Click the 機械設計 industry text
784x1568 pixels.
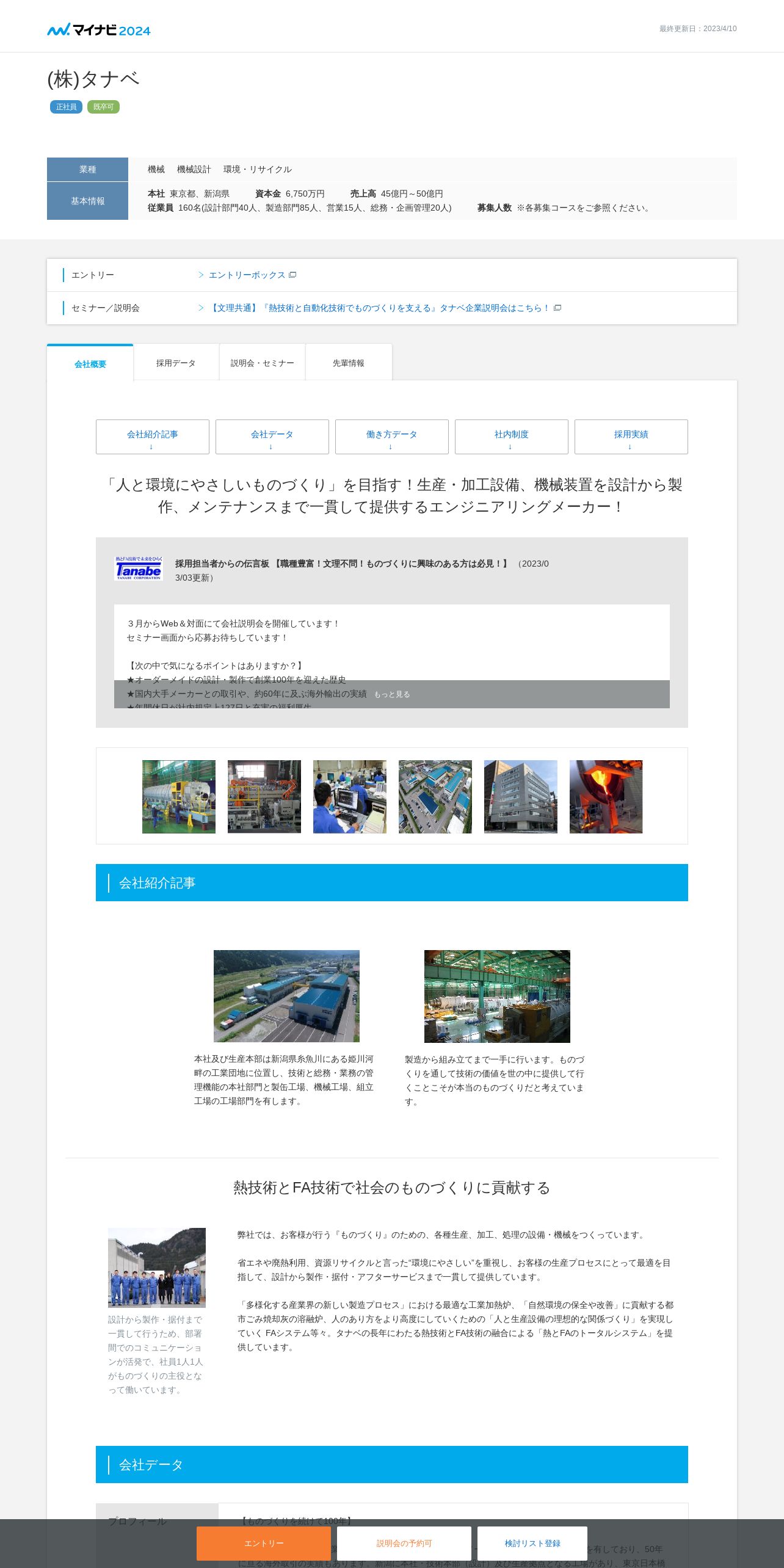pyautogui.click(x=194, y=169)
